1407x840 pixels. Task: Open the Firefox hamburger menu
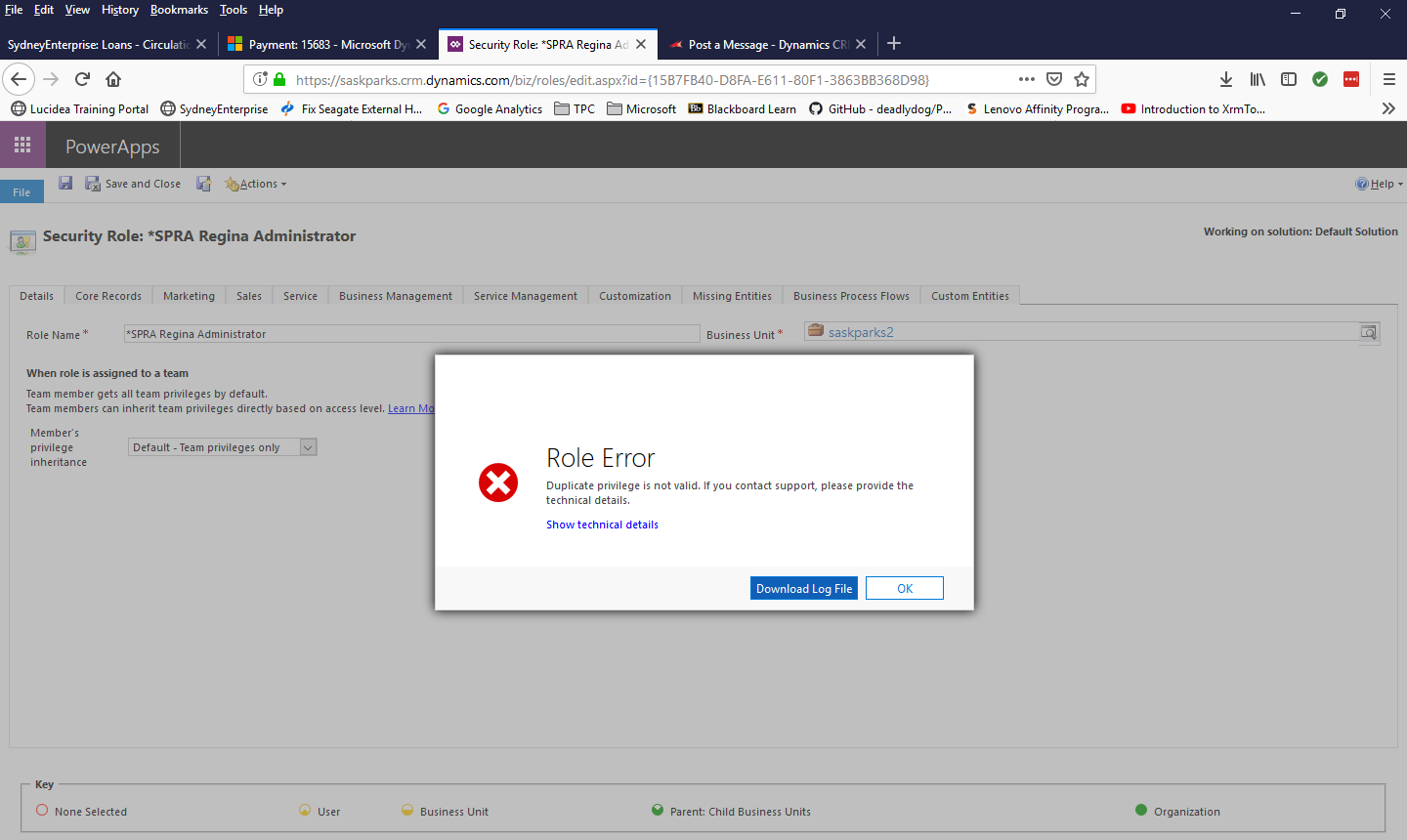coord(1389,79)
